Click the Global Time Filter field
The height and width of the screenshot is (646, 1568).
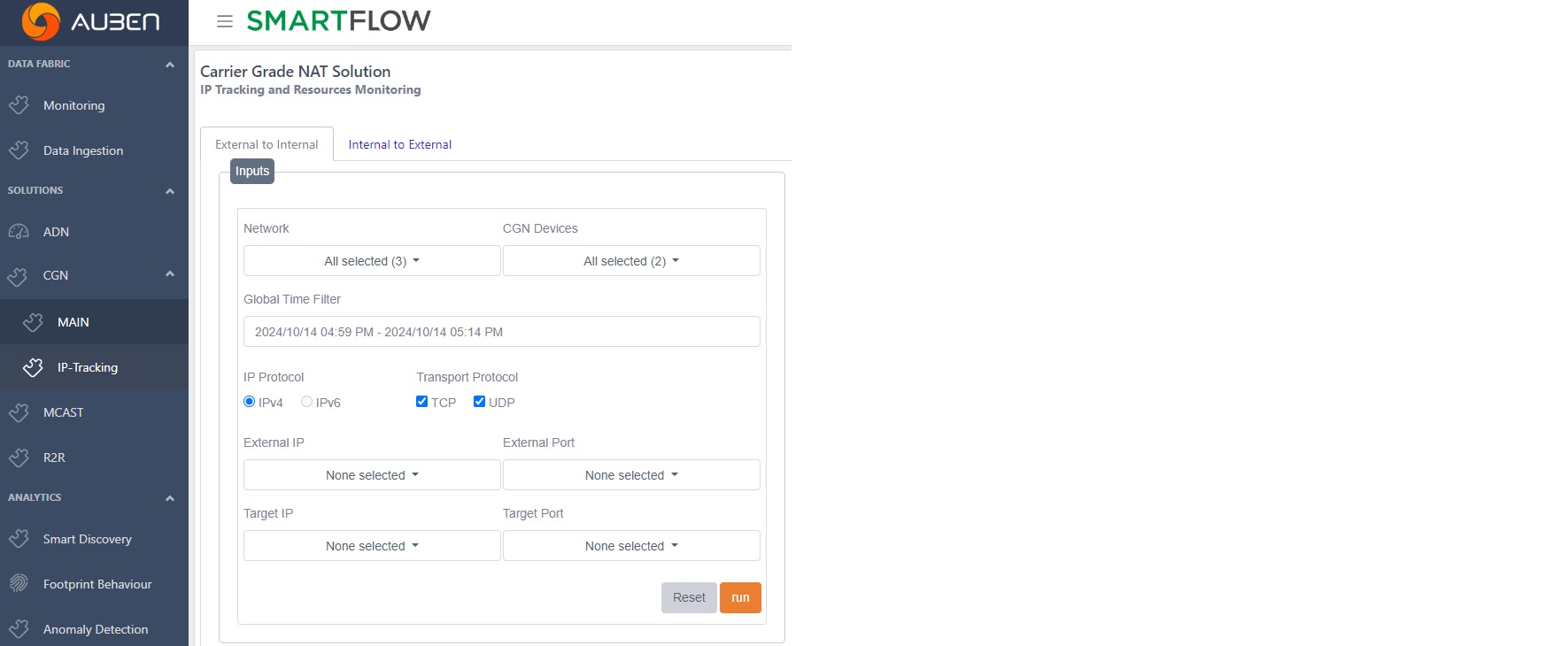pyautogui.click(x=501, y=332)
